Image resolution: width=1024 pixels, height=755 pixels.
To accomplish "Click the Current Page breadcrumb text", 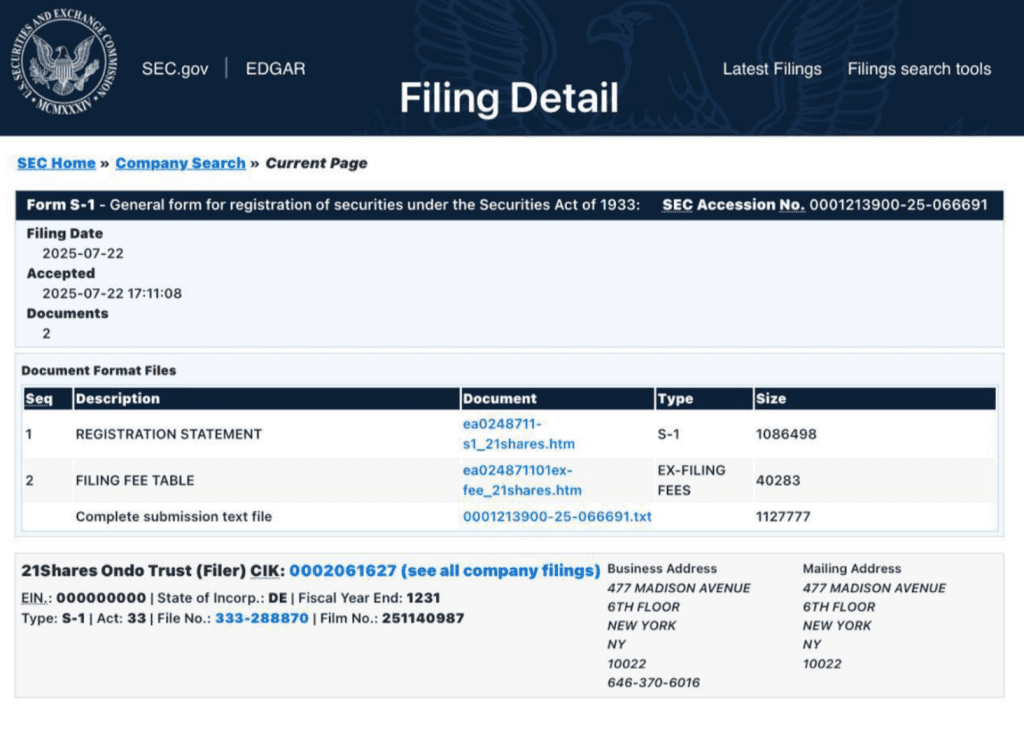I will (x=316, y=163).
